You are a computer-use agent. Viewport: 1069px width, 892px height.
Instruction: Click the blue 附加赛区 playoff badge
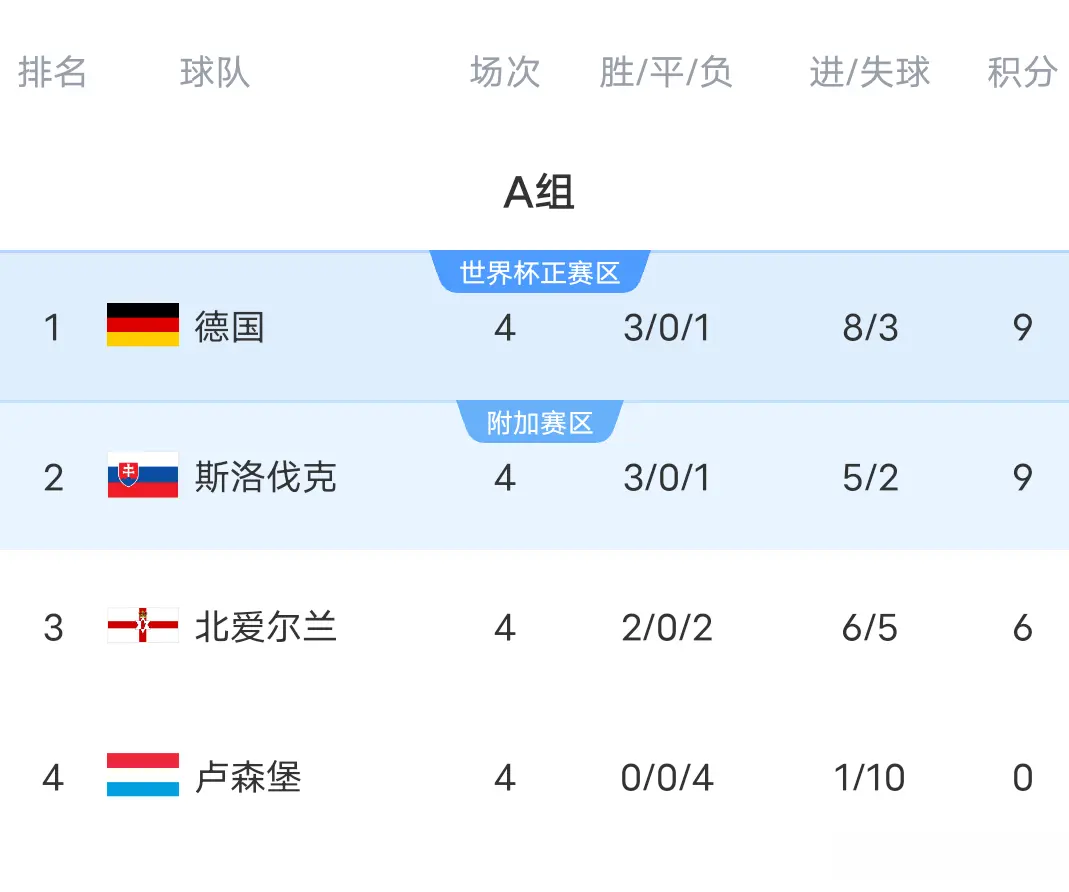541,422
